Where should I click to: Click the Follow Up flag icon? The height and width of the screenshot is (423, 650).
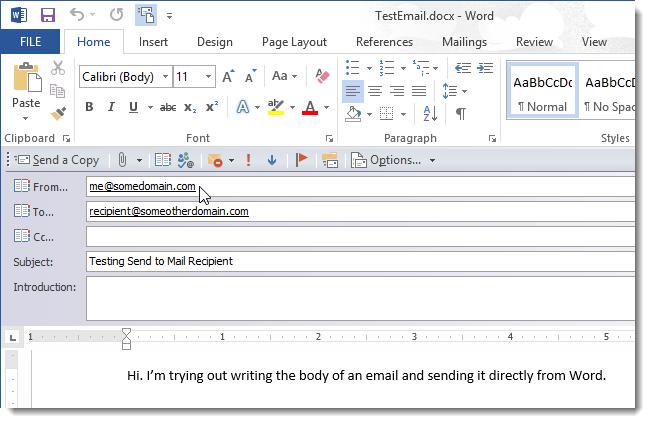(301, 159)
